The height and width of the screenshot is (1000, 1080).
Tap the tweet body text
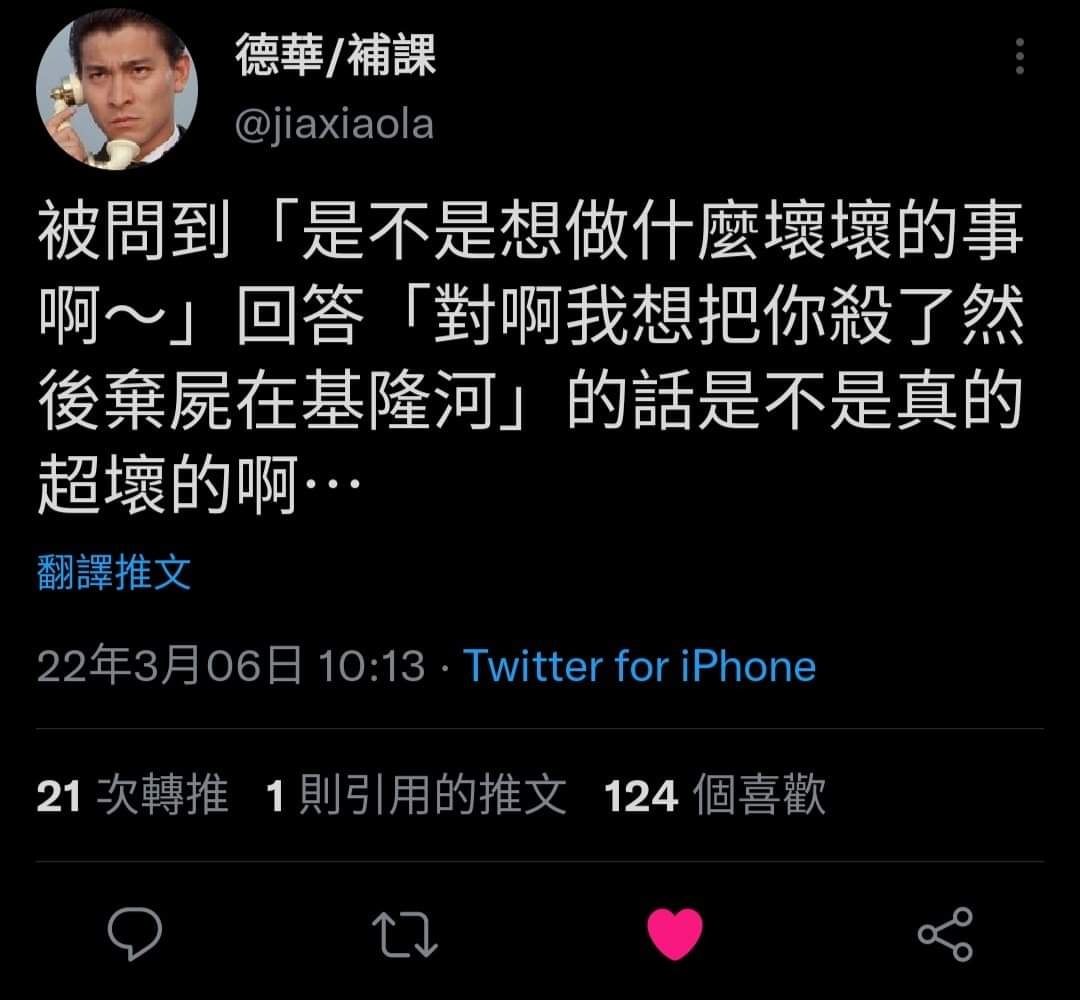530,358
